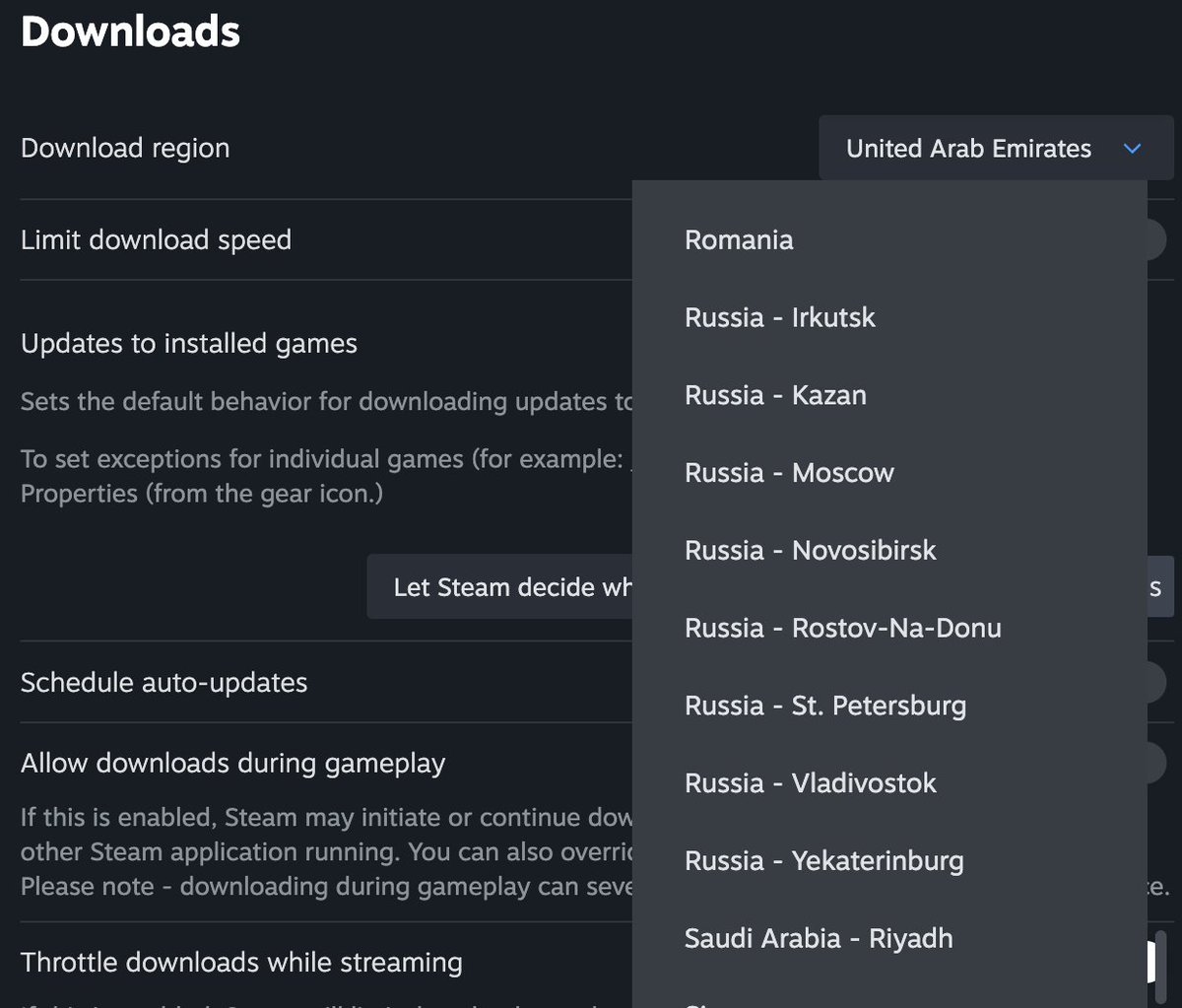
Task: Click the Limit download speed label
Action: (156, 239)
